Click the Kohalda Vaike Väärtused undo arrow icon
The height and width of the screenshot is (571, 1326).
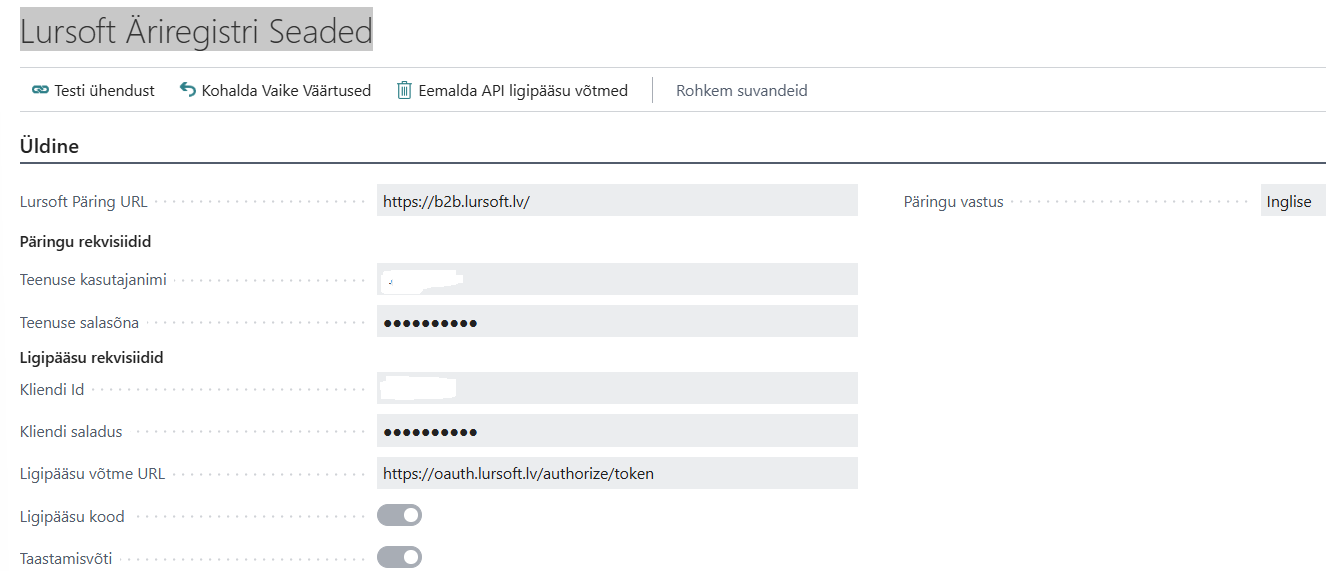(x=188, y=90)
